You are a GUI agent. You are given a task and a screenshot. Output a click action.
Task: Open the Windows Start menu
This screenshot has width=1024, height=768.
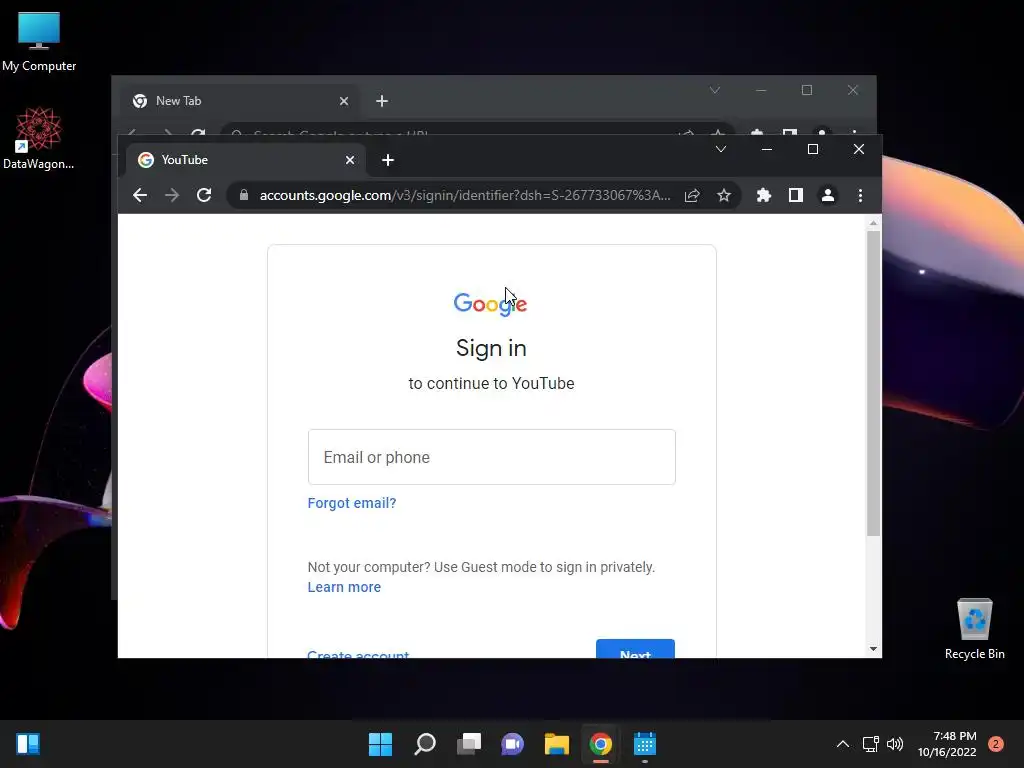380,744
